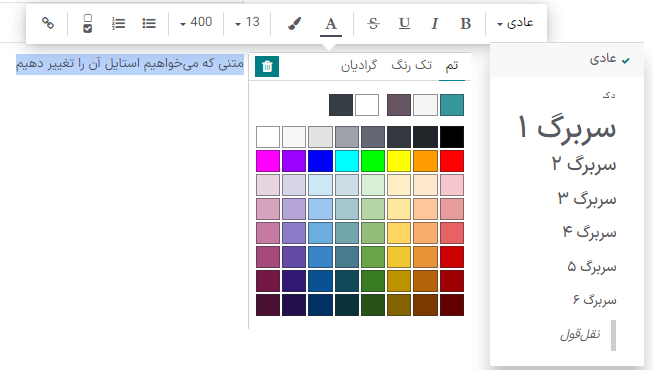Choose سربرگ ۴ heading style
Screen dimensions: 653x370
(590, 232)
